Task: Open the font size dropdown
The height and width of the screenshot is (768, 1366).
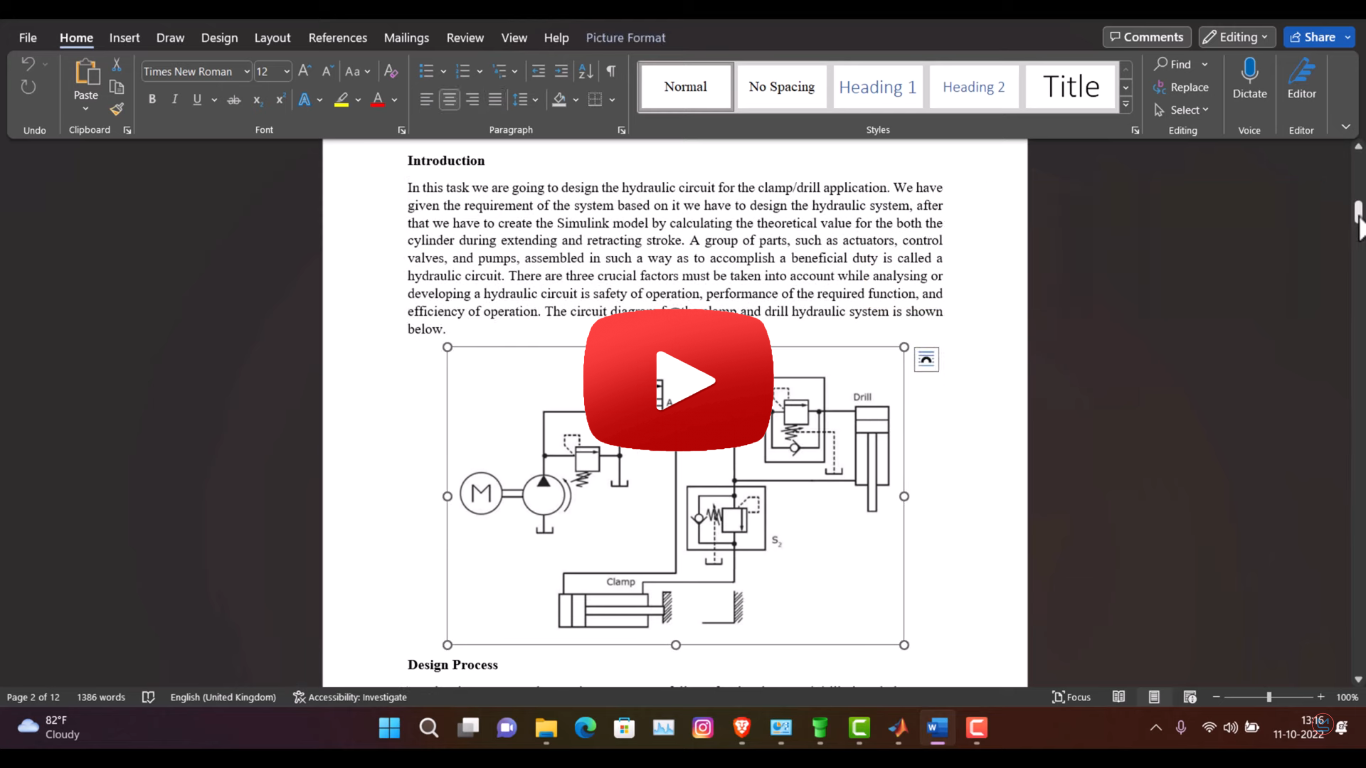Action: (x=286, y=72)
